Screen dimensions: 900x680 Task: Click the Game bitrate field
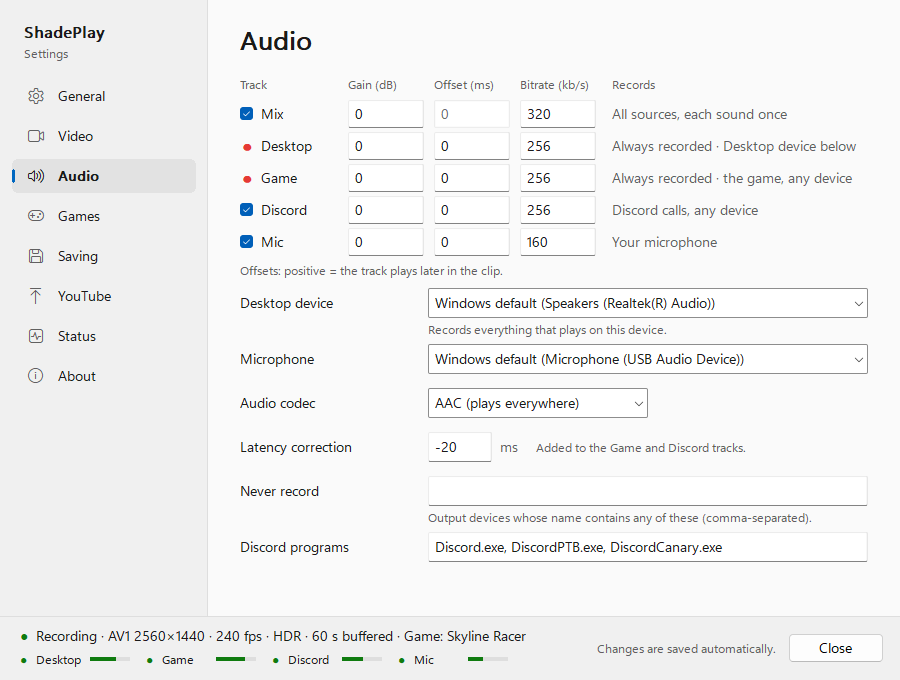[558, 178]
